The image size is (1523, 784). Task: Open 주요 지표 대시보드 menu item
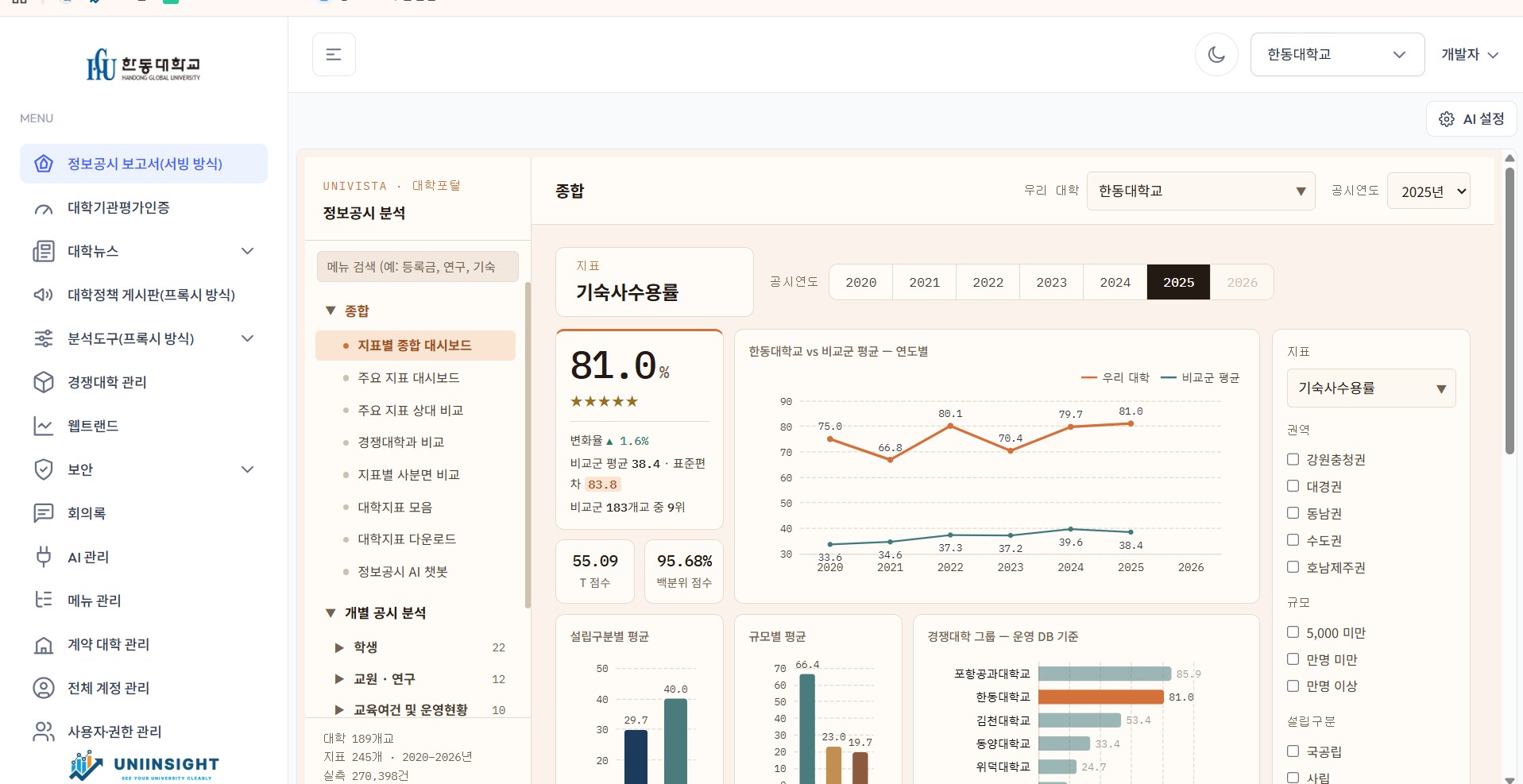click(408, 378)
